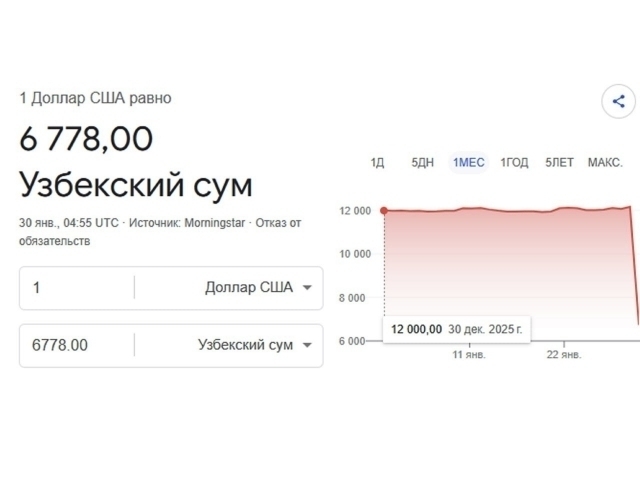The width and height of the screenshot is (640, 480).
Task: Open the Отказ от обязательств link
Action: point(160,232)
